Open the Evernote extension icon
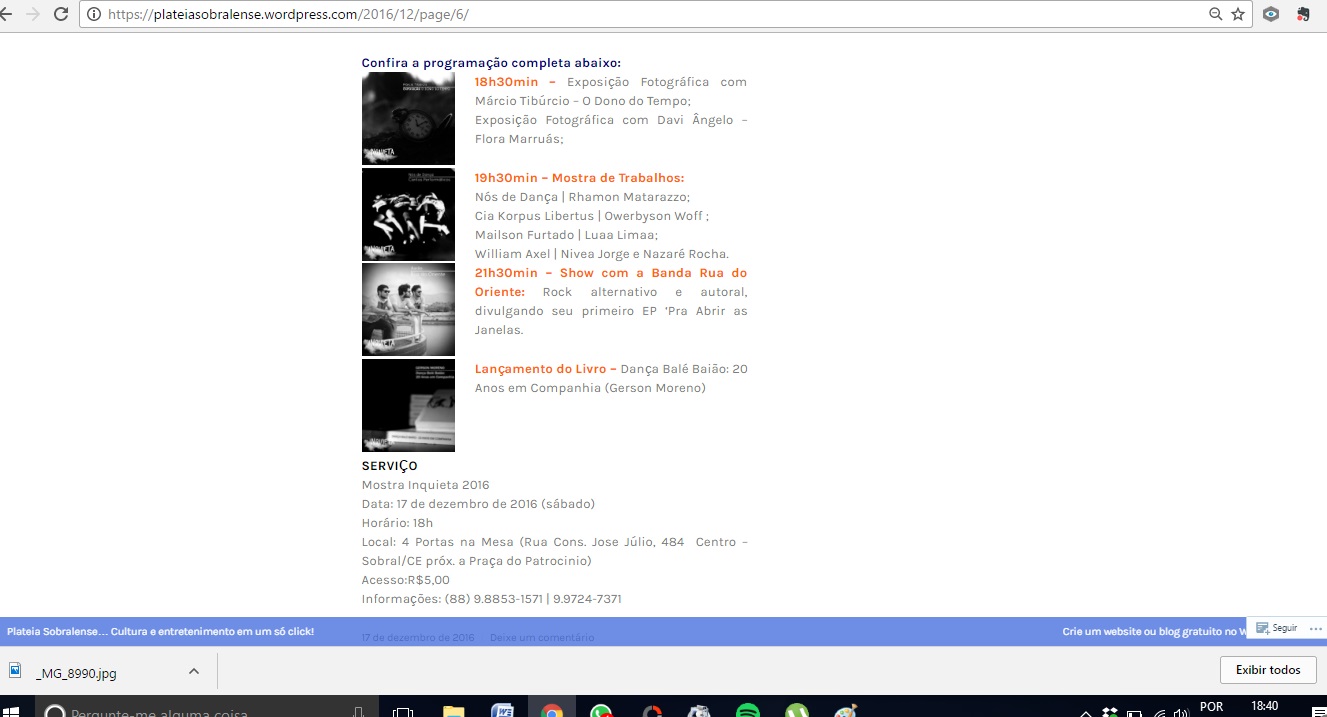The image size is (1327, 717). coord(1303,14)
